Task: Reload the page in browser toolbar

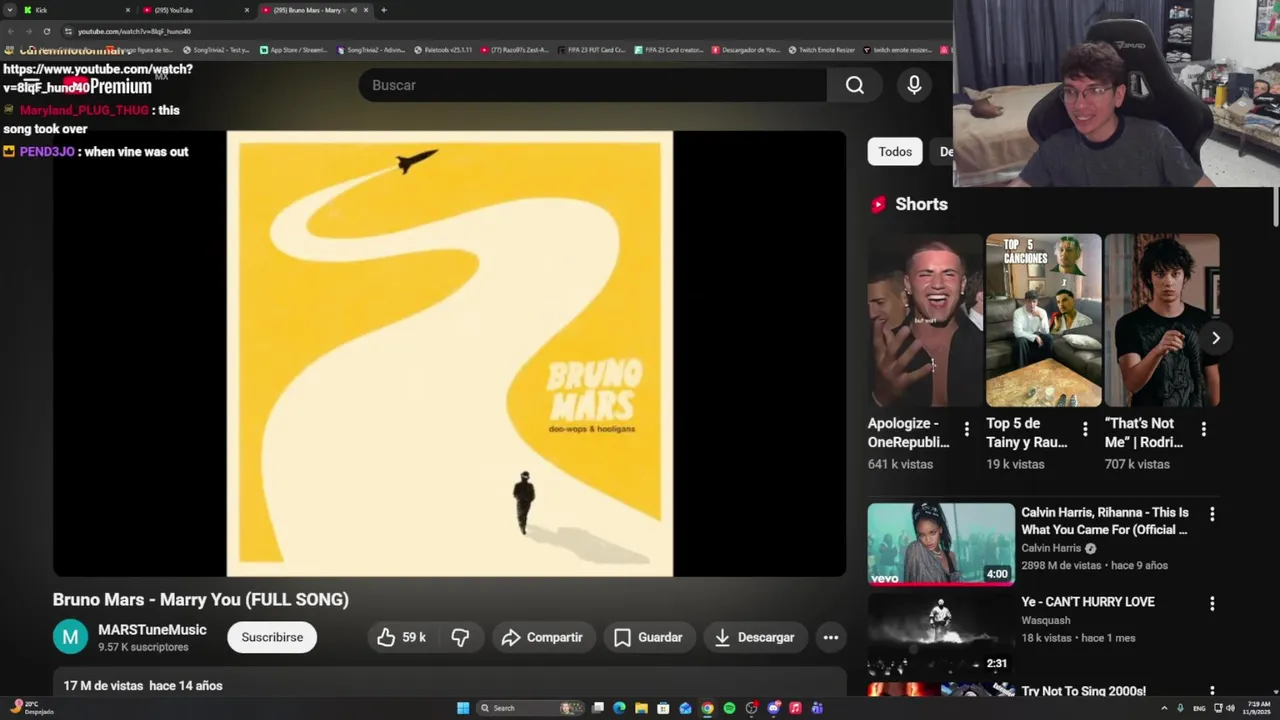Action: coord(46,31)
